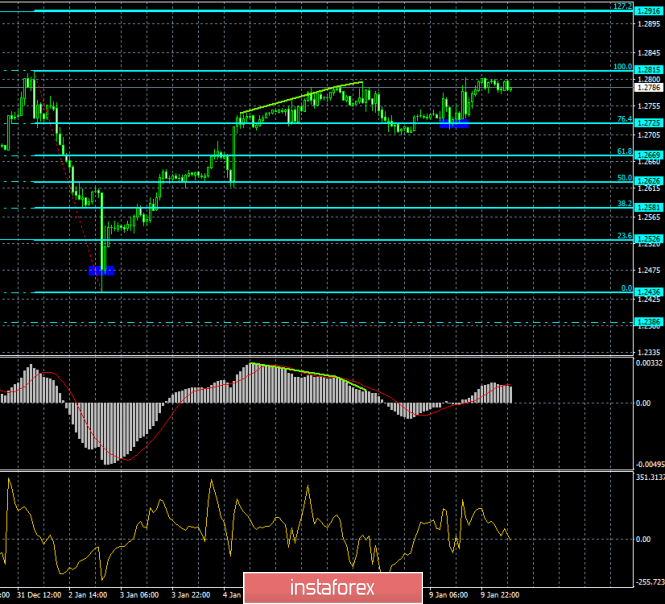Click the 351.3137 oscillator scale value

(x=648, y=477)
